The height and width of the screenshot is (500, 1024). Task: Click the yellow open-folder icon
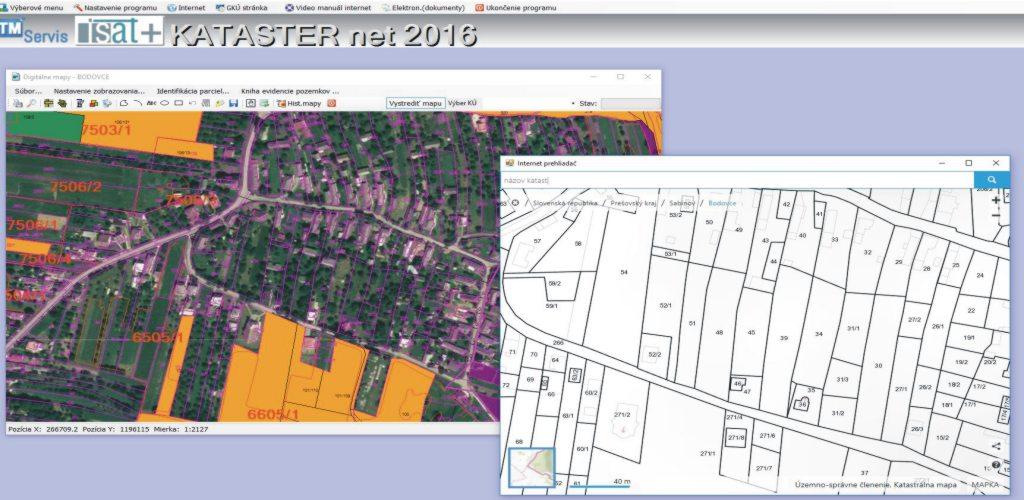(x=219, y=103)
